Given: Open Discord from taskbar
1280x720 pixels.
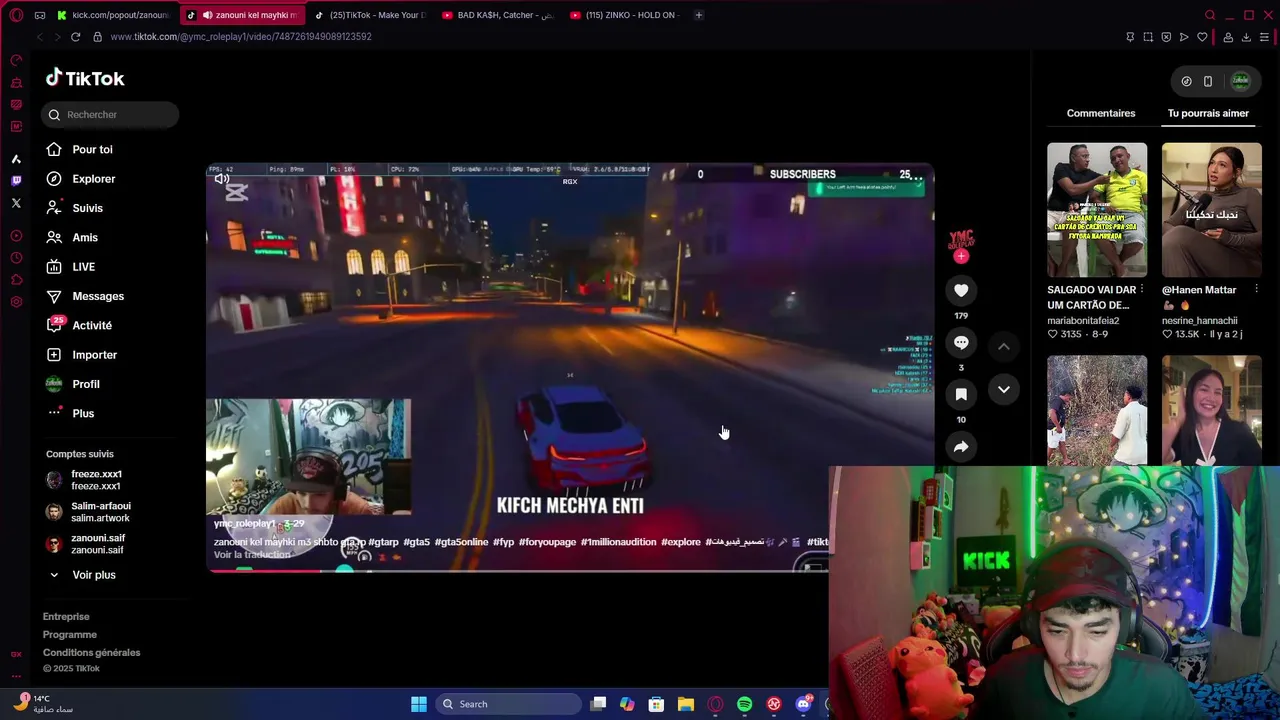Looking at the screenshot, I should click(x=803, y=704).
